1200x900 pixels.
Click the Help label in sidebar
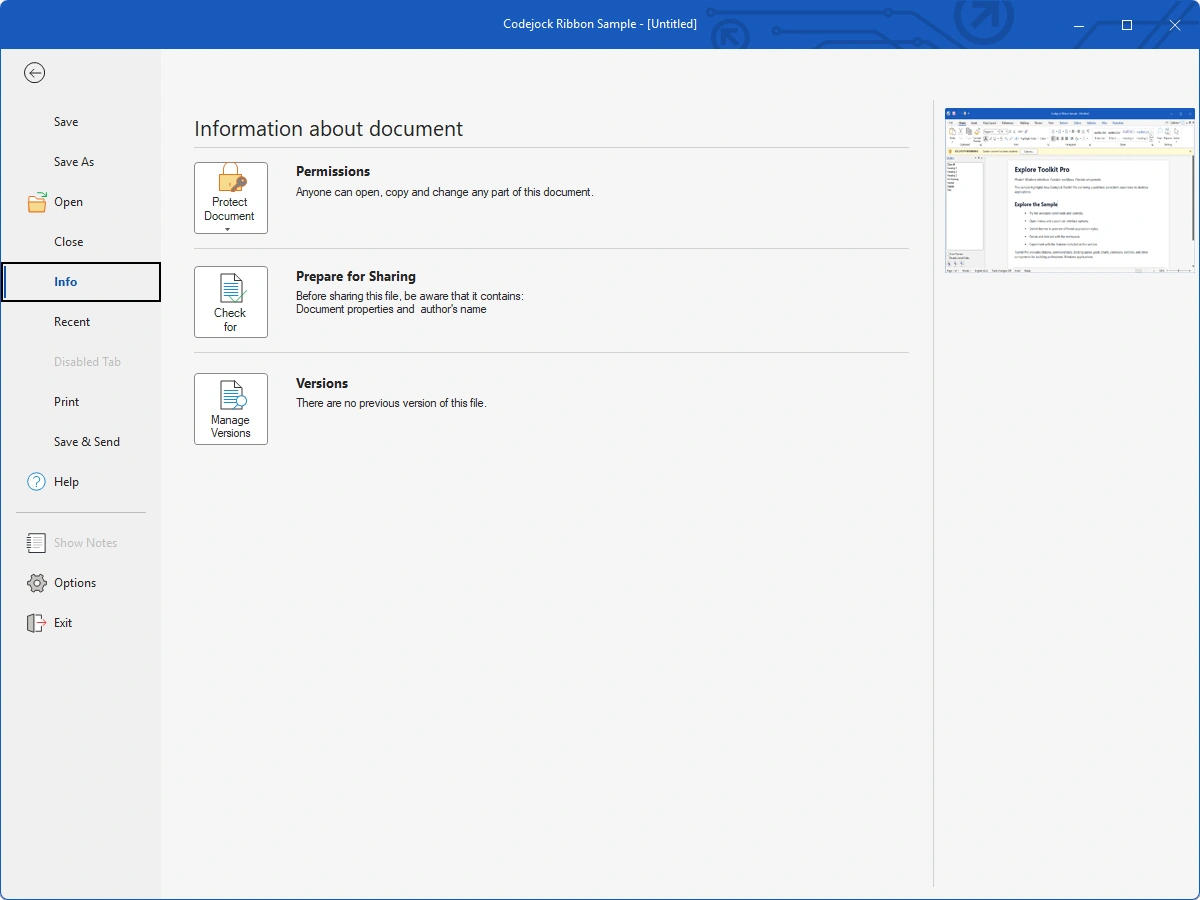(x=67, y=482)
